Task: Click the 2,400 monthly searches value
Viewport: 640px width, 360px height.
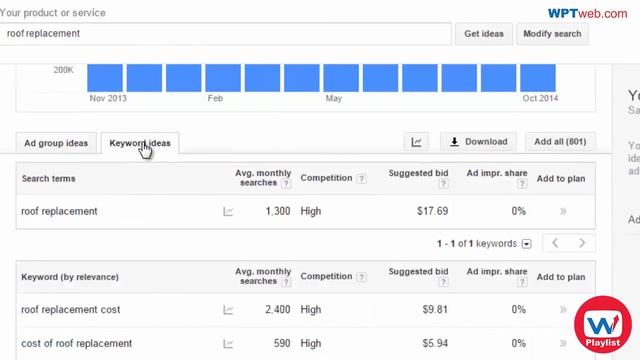Action: (x=278, y=309)
